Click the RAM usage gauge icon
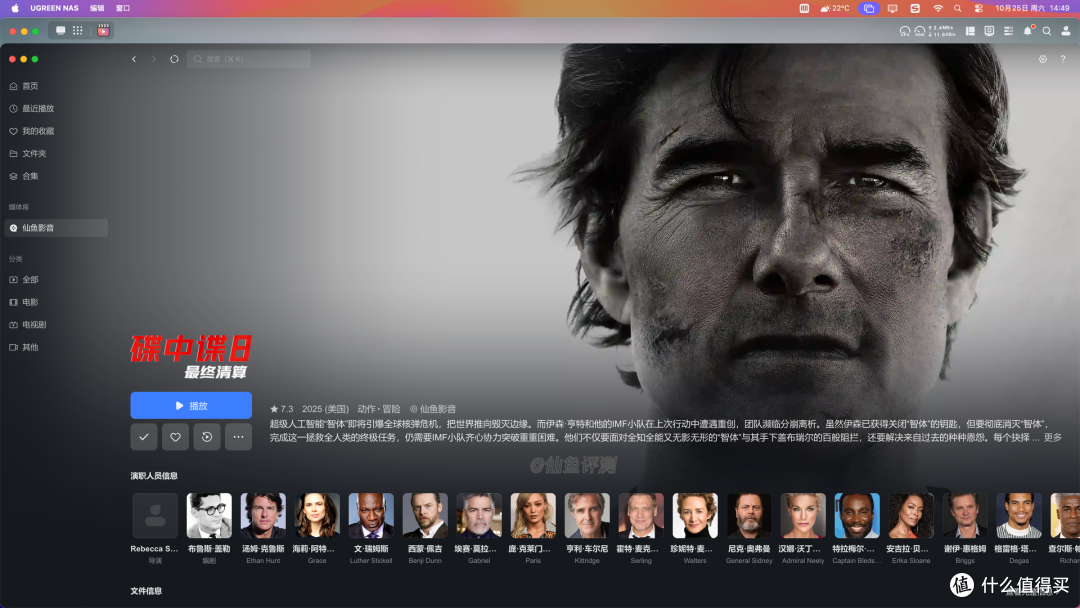This screenshot has height=608, width=1080. click(920, 31)
